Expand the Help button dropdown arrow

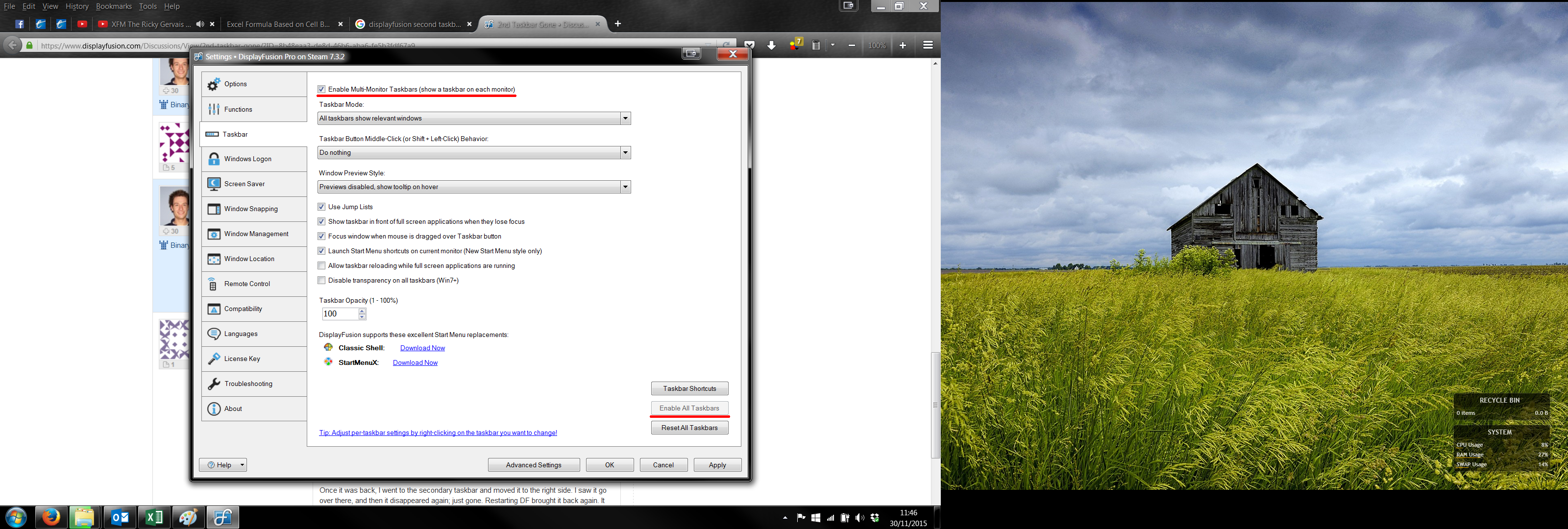click(x=242, y=465)
